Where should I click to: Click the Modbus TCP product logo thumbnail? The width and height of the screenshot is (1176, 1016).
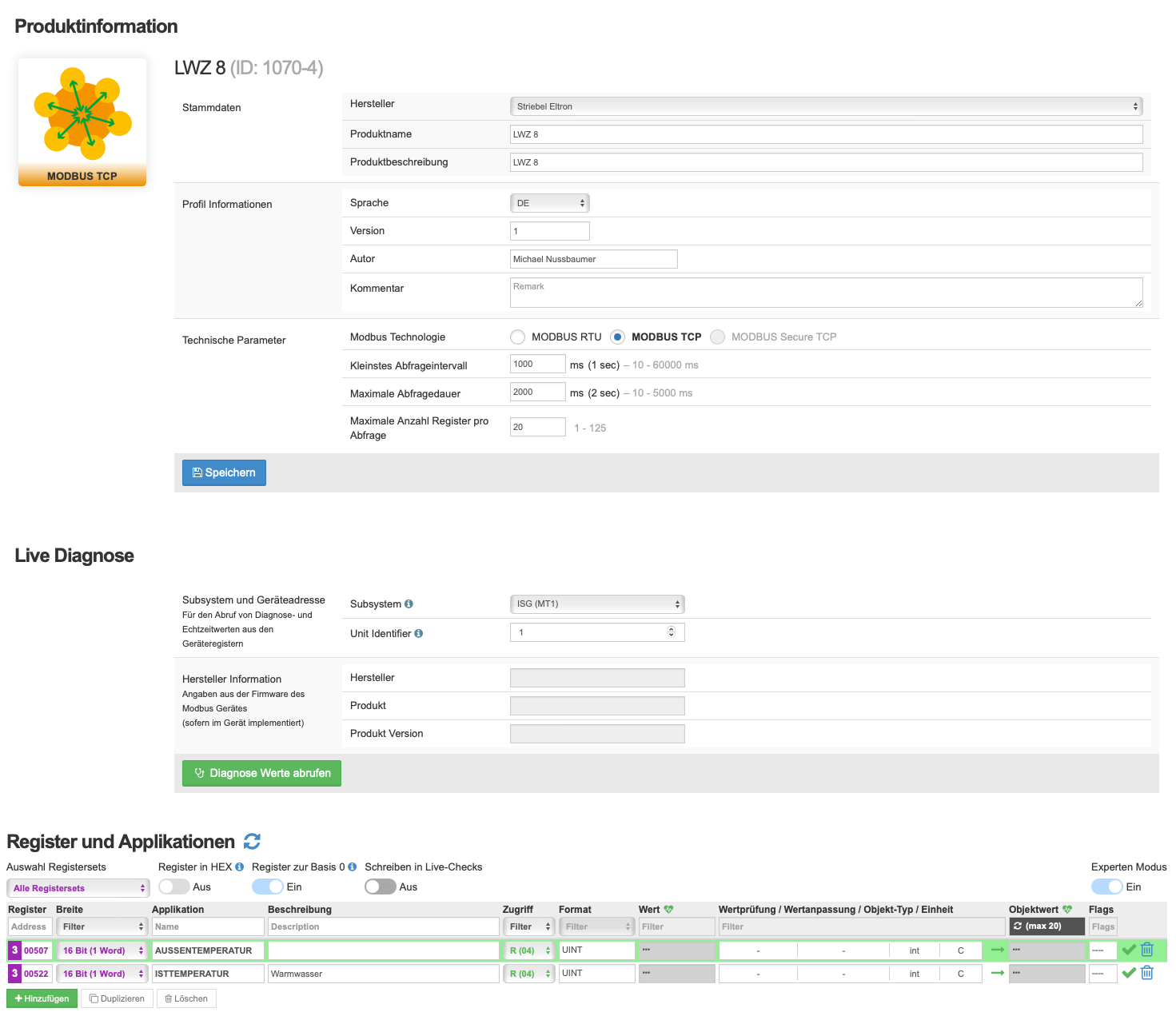click(82, 122)
